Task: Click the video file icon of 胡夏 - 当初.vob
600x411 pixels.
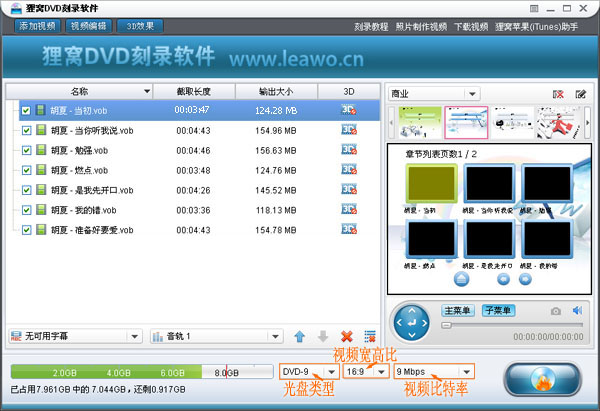Action: 41,110
